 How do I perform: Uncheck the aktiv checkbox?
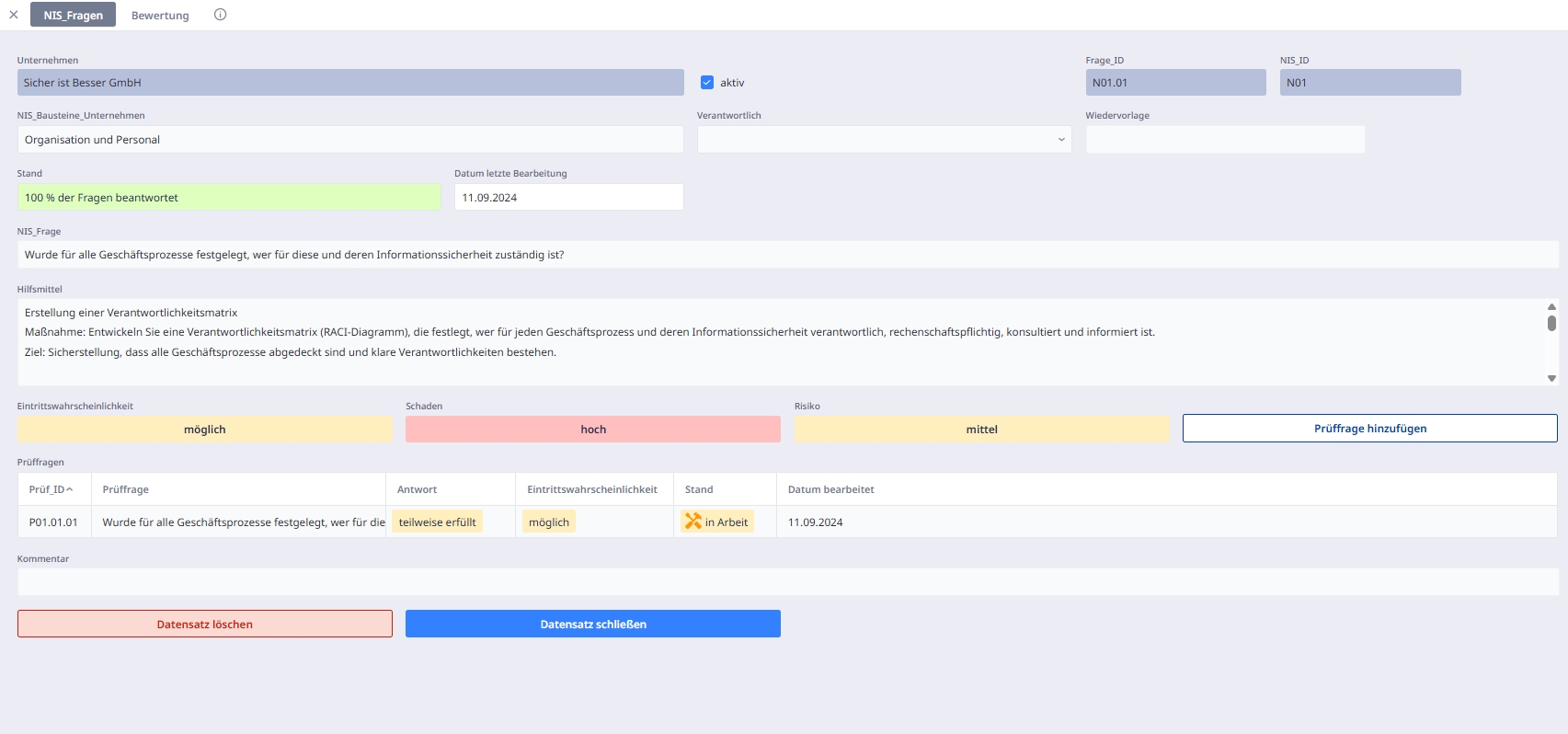coord(707,83)
